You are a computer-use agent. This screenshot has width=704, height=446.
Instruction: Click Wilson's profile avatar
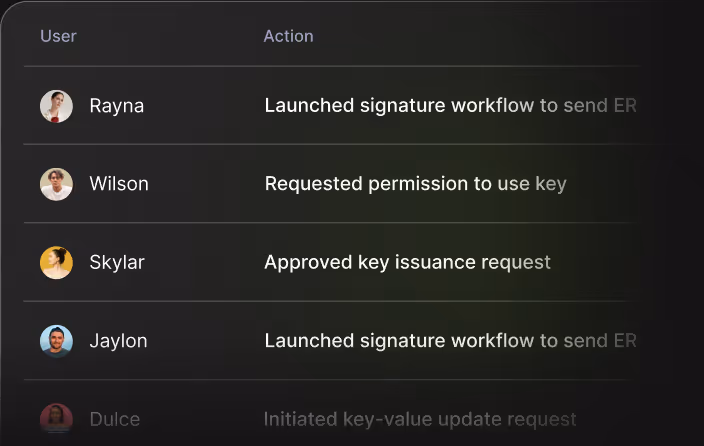pyautogui.click(x=57, y=184)
